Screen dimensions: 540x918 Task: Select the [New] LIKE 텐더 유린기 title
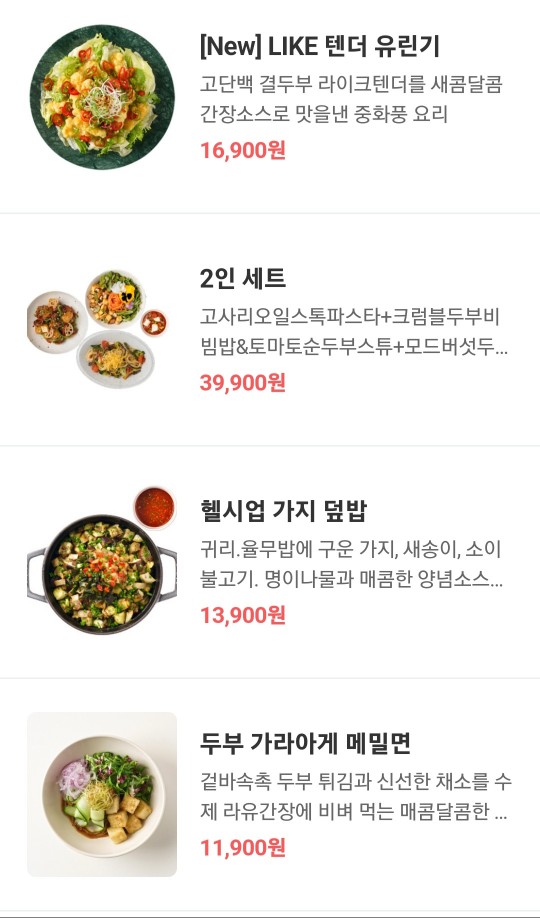click(x=320, y=47)
